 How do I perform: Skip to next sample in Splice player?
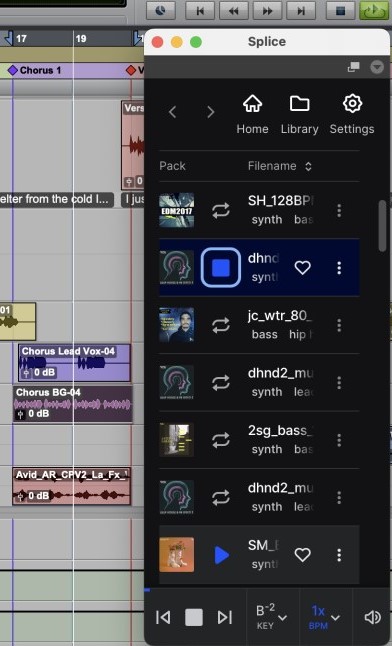pos(225,617)
